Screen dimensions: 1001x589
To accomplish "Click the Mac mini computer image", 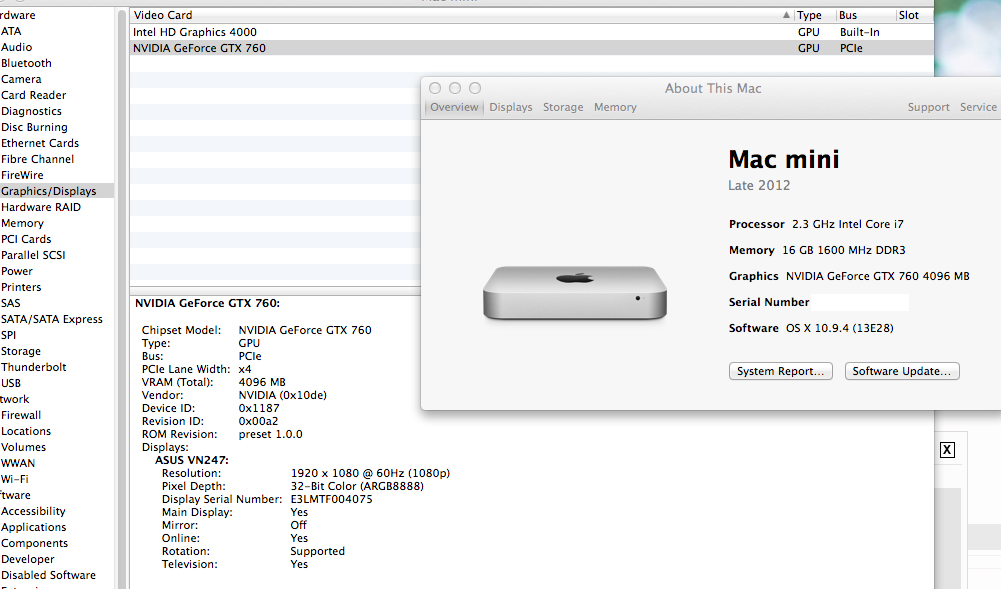I will click(575, 293).
